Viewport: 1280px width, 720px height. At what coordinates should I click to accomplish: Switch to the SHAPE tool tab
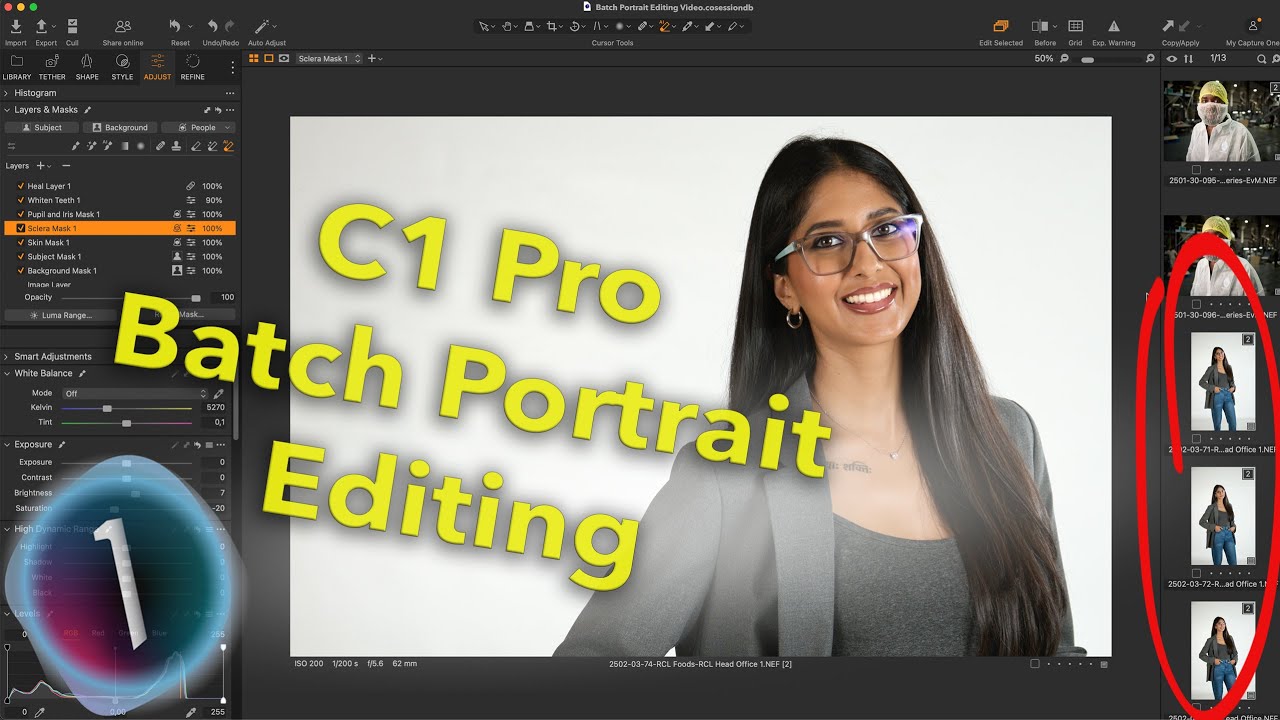(x=87, y=67)
